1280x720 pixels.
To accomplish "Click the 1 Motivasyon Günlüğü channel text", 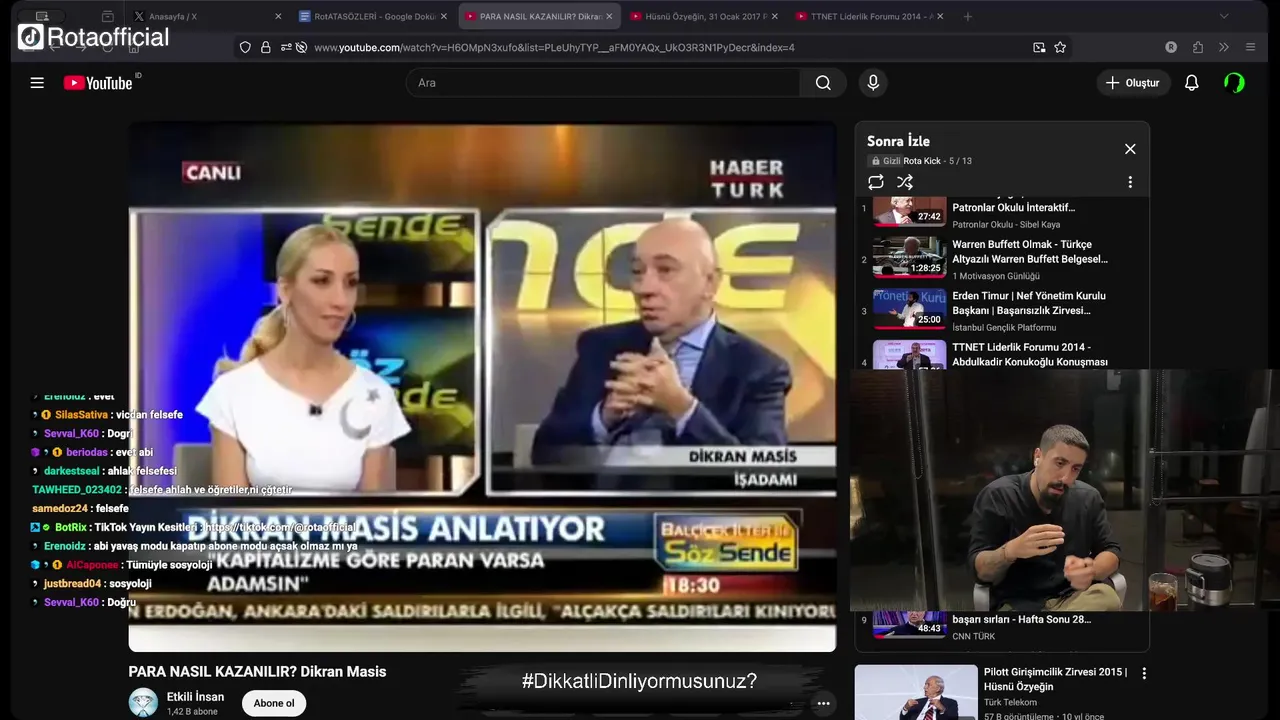I will click(996, 276).
